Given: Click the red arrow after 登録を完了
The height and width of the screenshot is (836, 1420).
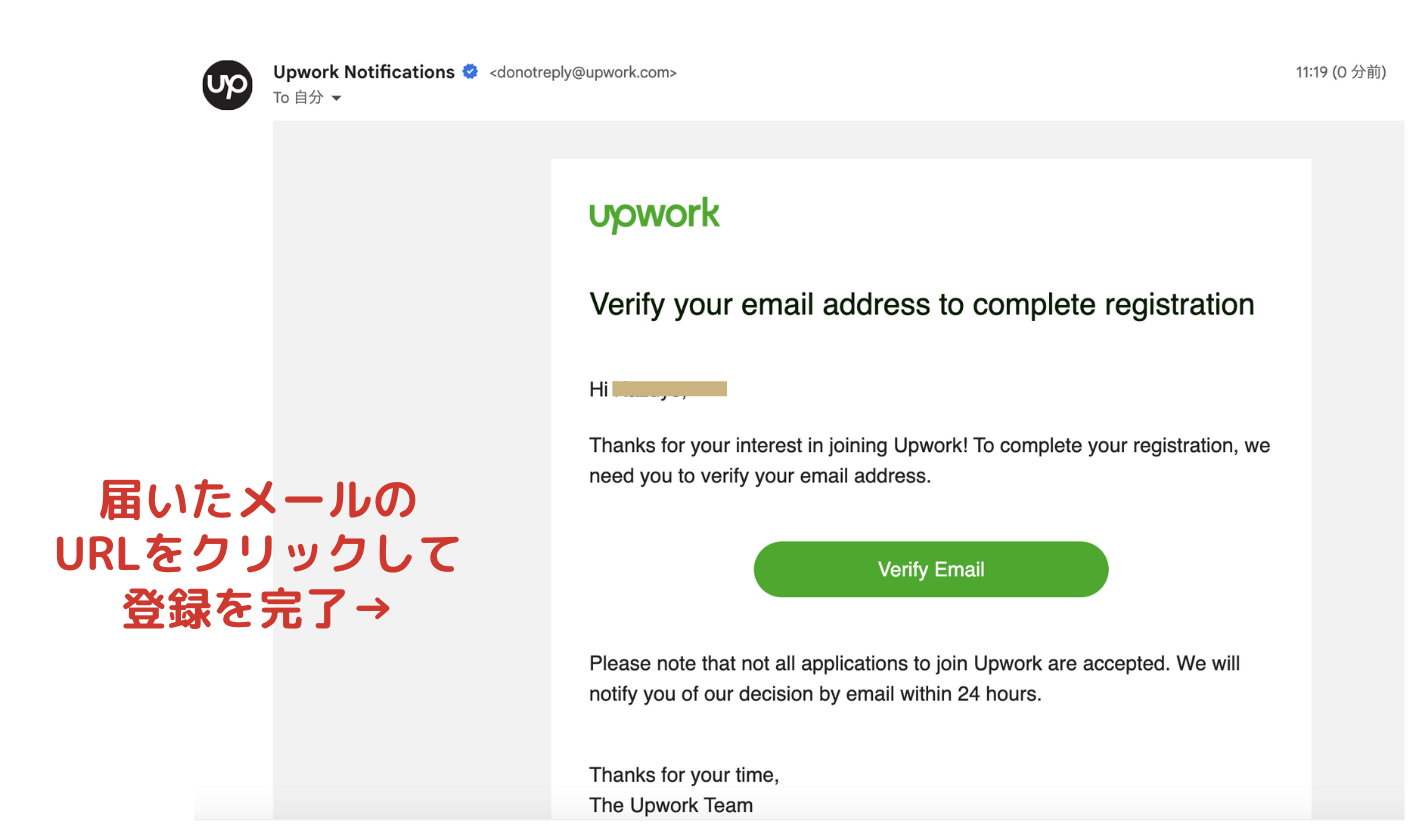Looking at the screenshot, I should tap(372, 608).
